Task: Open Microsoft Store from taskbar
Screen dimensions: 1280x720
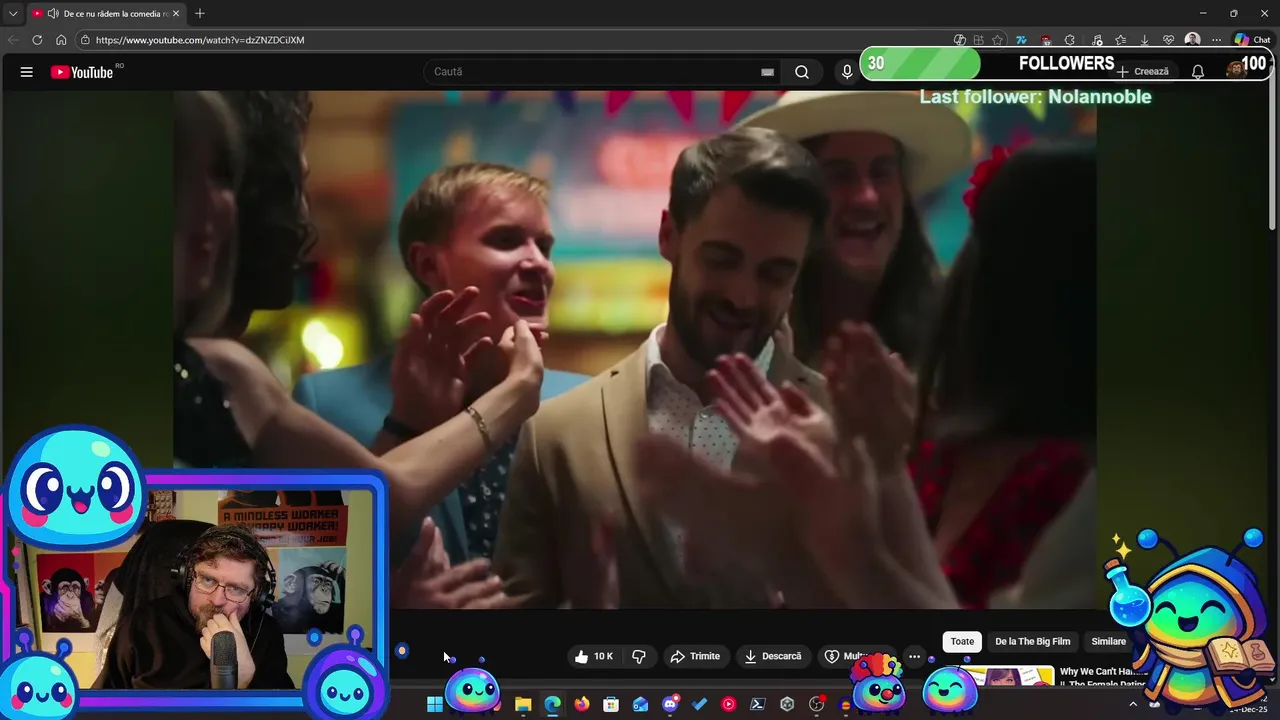Action: pyautogui.click(x=611, y=705)
